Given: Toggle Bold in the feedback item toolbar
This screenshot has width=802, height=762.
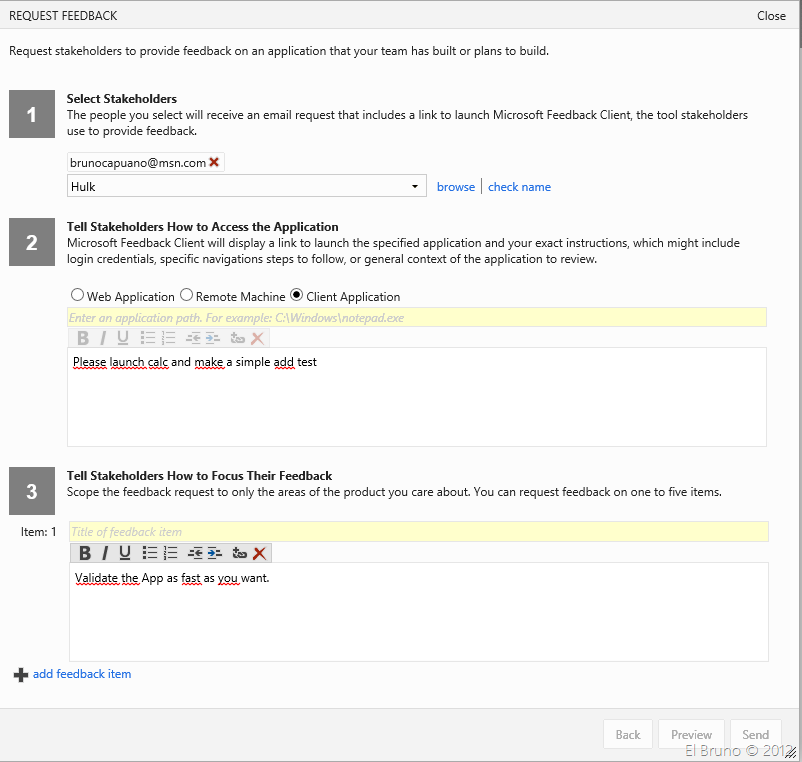Looking at the screenshot, I should click(85, 553).
